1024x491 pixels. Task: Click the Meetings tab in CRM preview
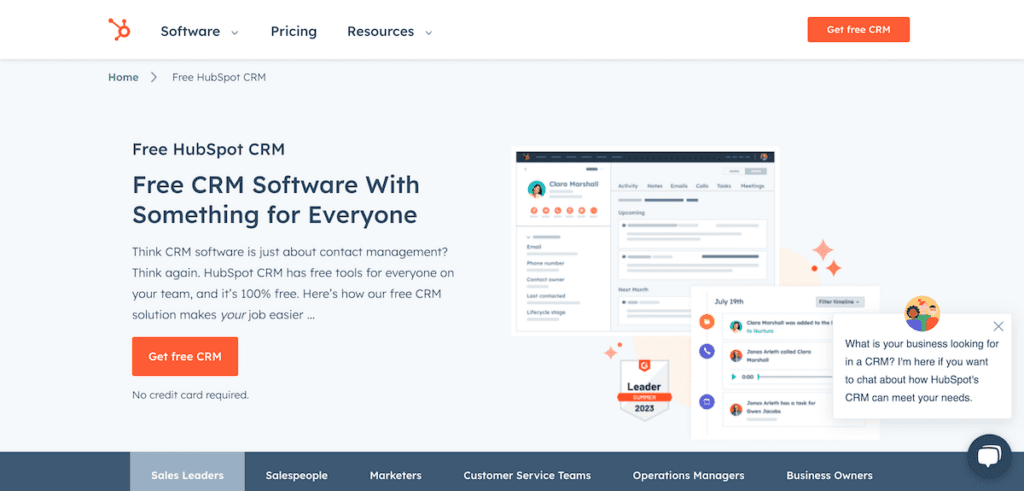(752, 186)
